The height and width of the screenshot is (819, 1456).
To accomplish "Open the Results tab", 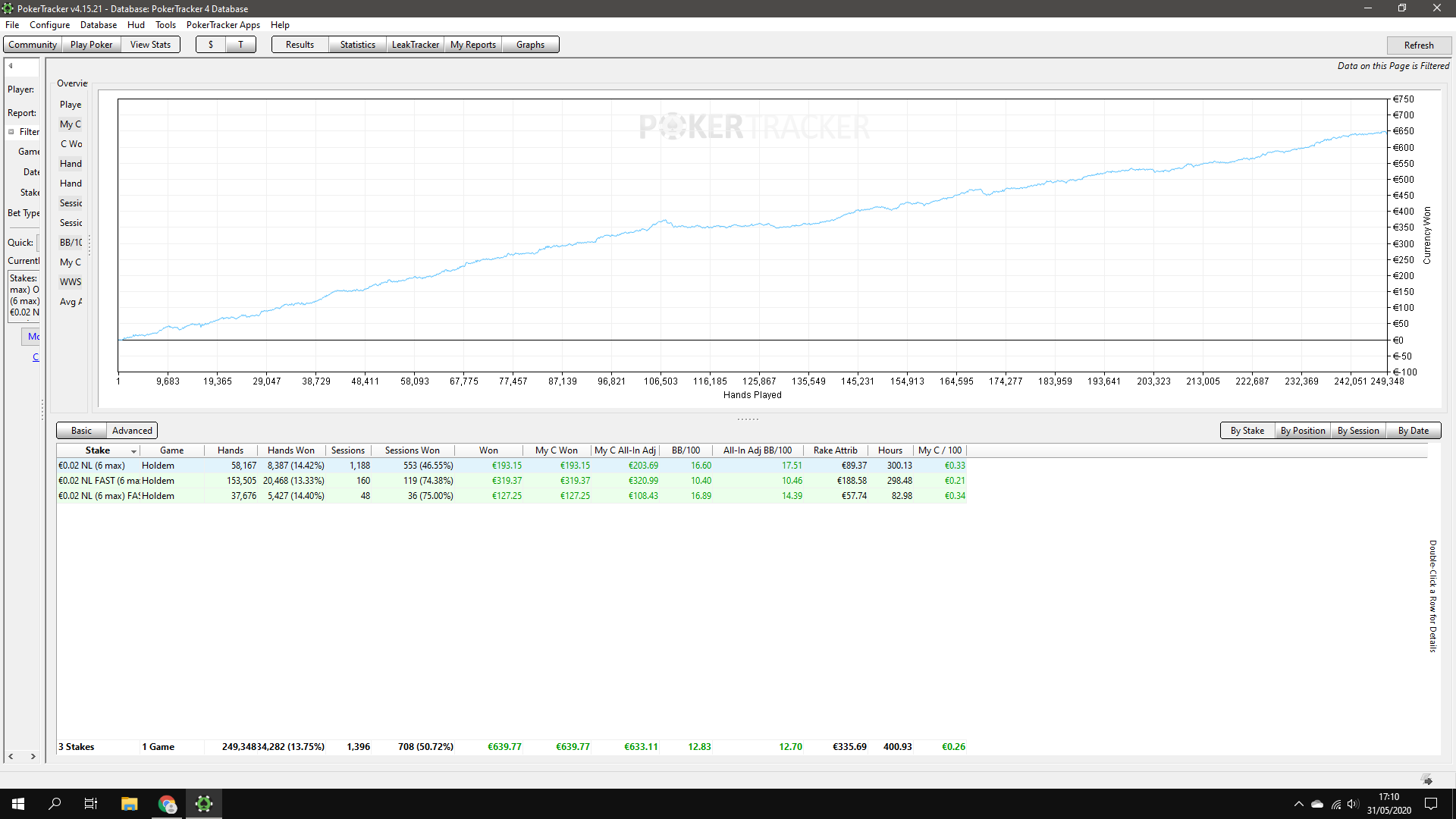I will point(300,45).
